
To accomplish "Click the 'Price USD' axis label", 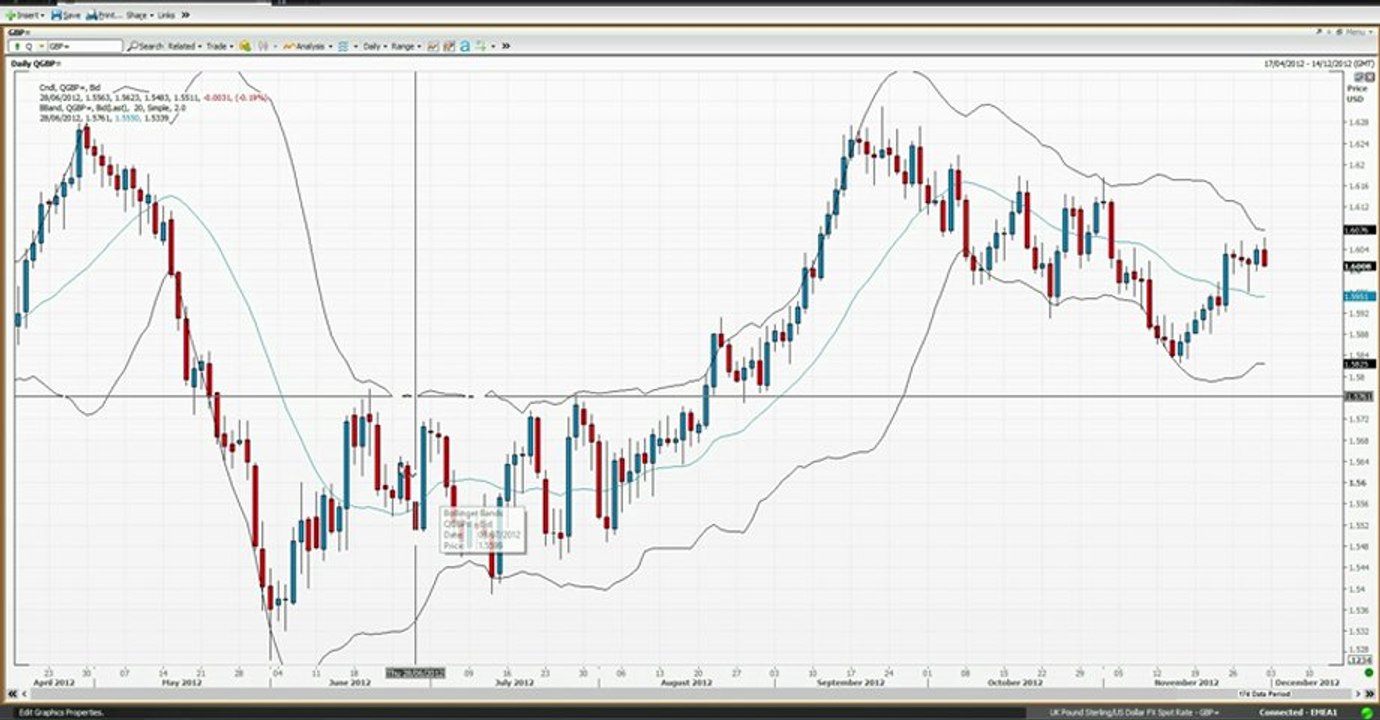I will click(x=1356, y=94).
